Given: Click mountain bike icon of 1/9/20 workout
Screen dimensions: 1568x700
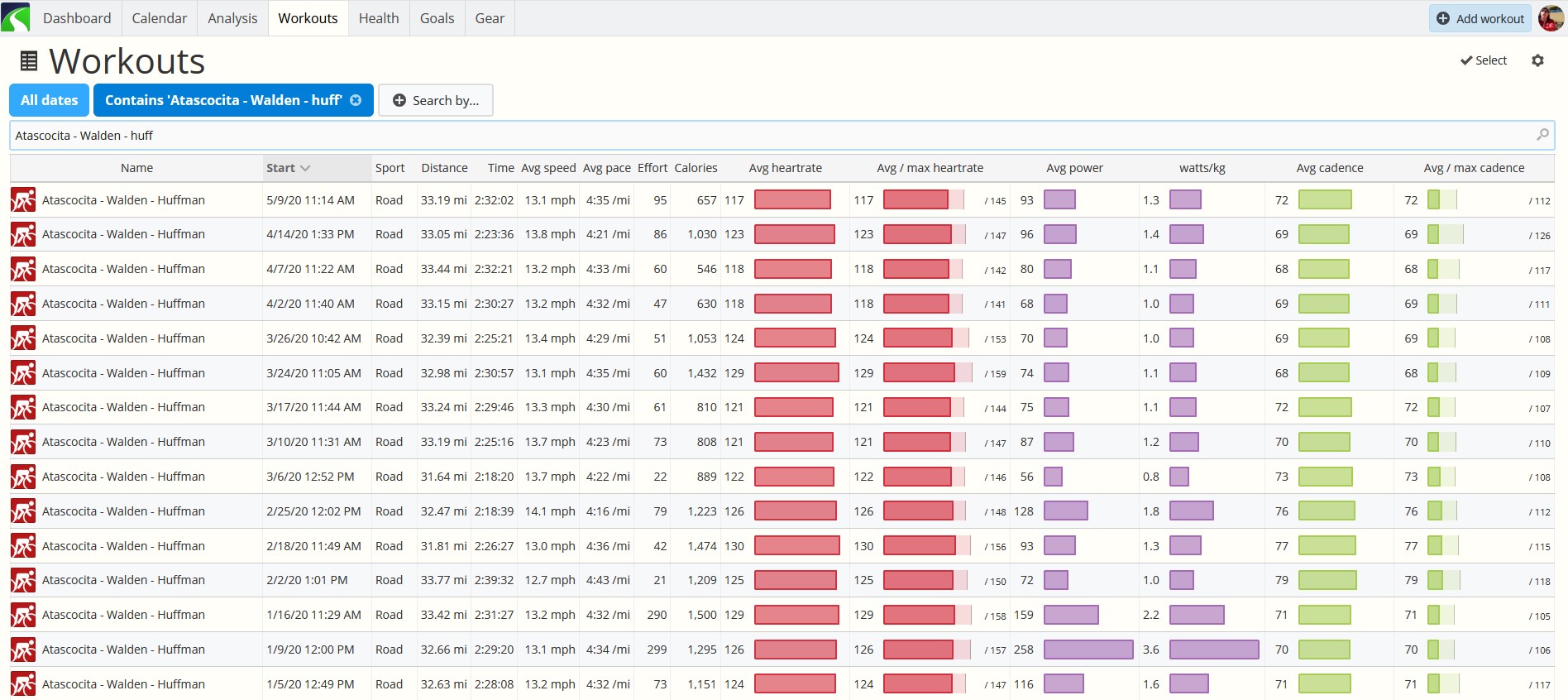Looking at the screenshot, I should pos(23,650).
